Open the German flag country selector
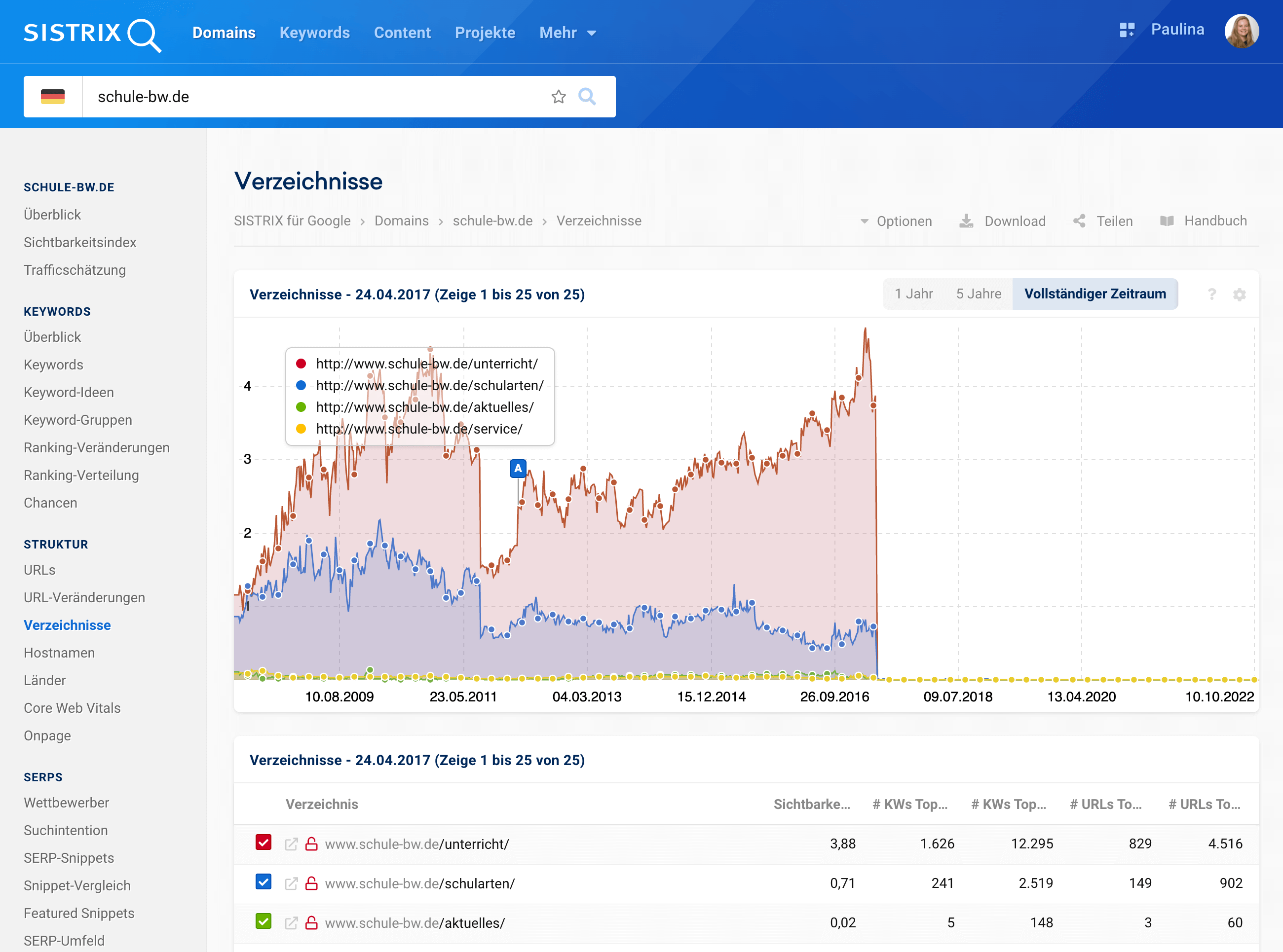1283x952 pixels. [53, 97]
